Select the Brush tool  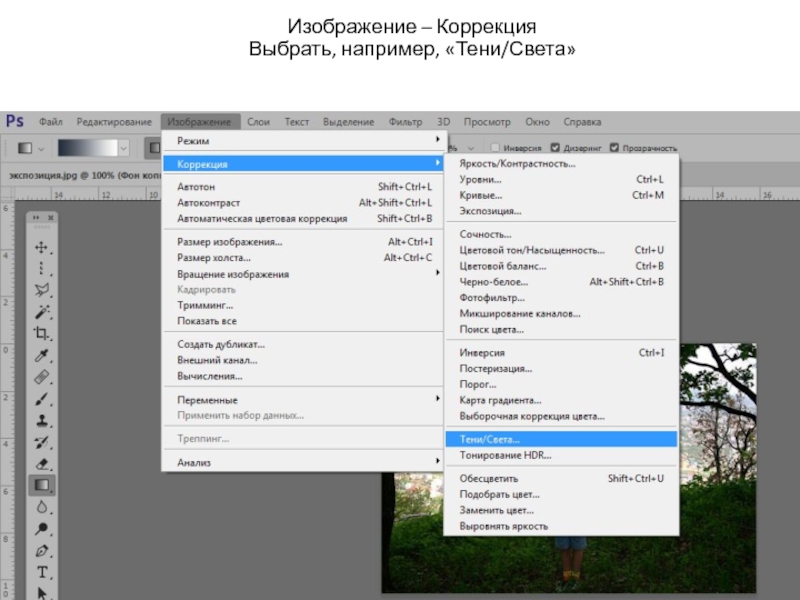pyautogui.click(x=42, y=399)
